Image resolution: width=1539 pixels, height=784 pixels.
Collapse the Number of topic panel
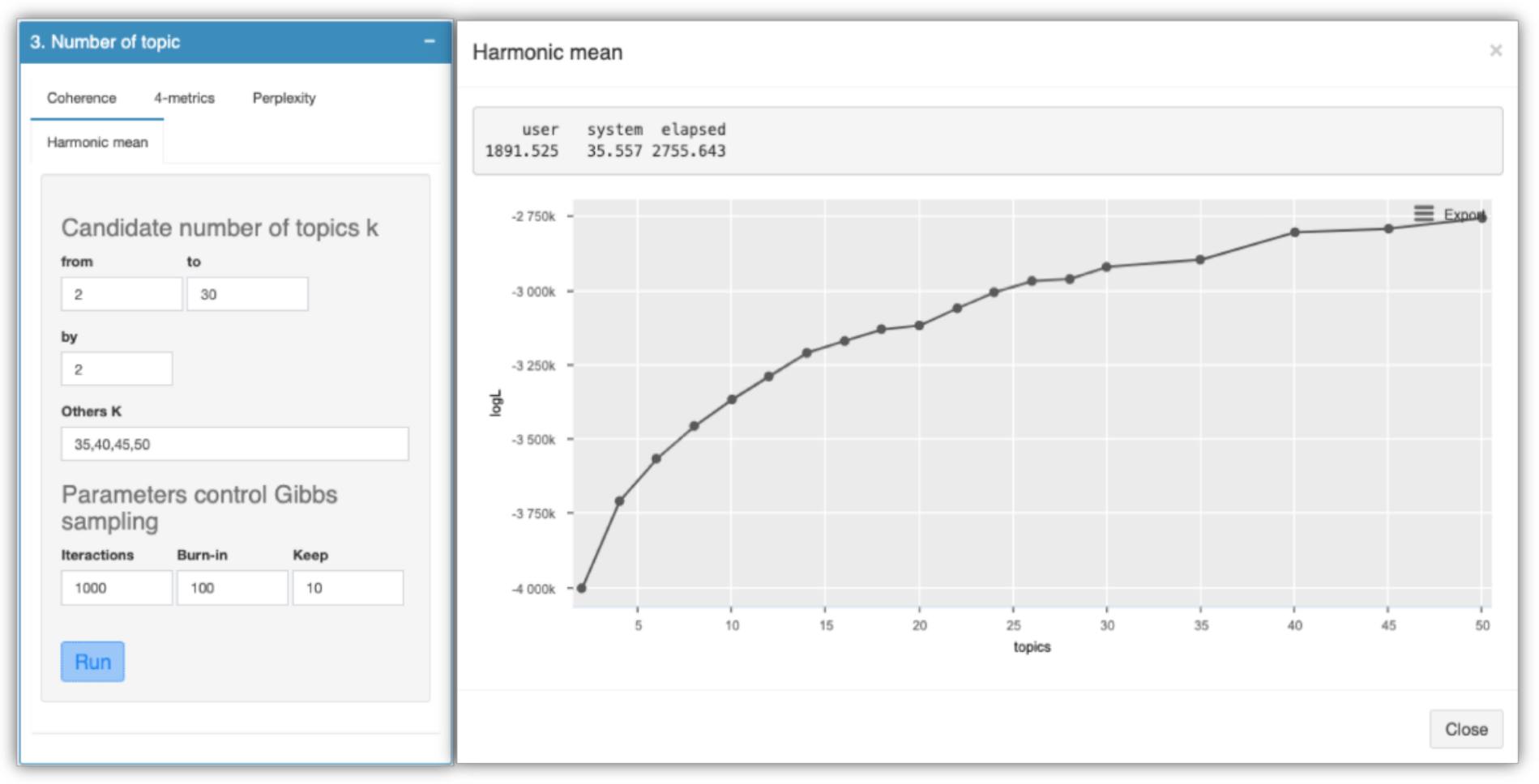pos(430,41)
